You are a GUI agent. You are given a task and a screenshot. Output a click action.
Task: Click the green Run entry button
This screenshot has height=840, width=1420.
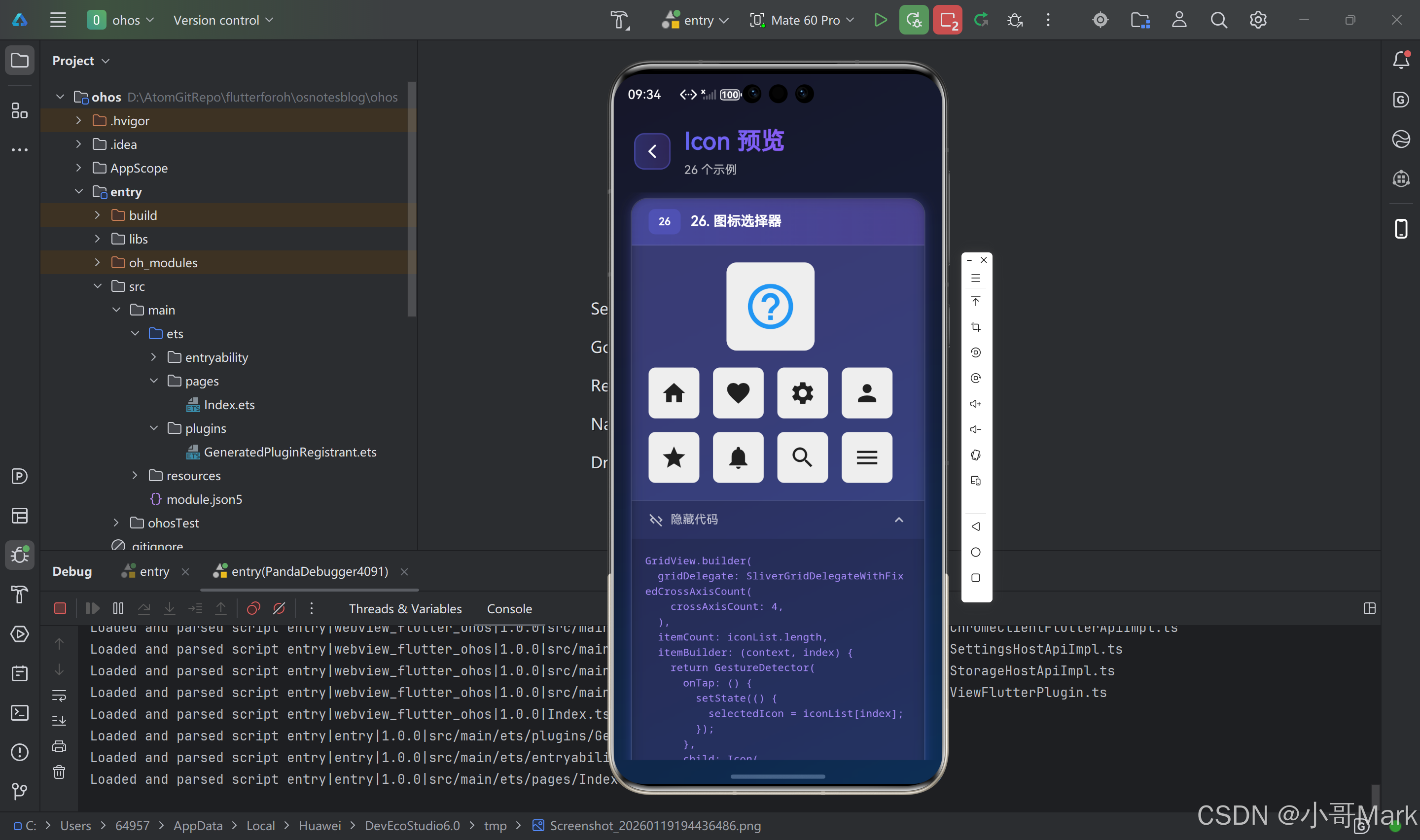tap(880, 20)
